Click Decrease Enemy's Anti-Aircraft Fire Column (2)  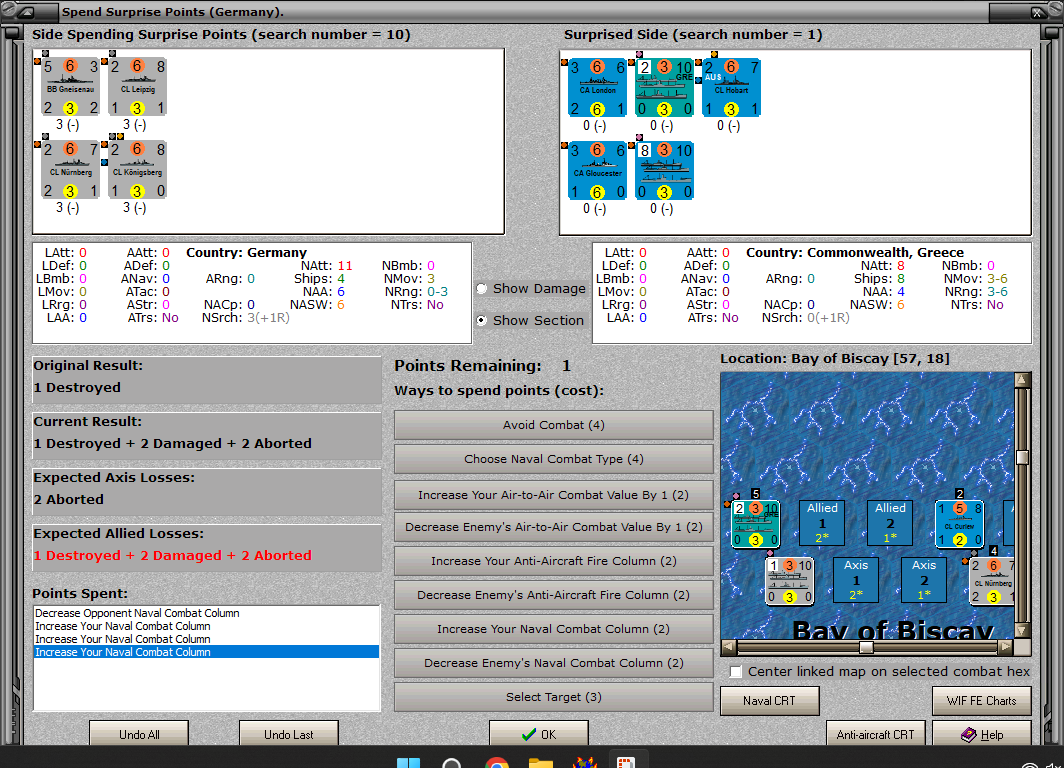tap(554, 595)
